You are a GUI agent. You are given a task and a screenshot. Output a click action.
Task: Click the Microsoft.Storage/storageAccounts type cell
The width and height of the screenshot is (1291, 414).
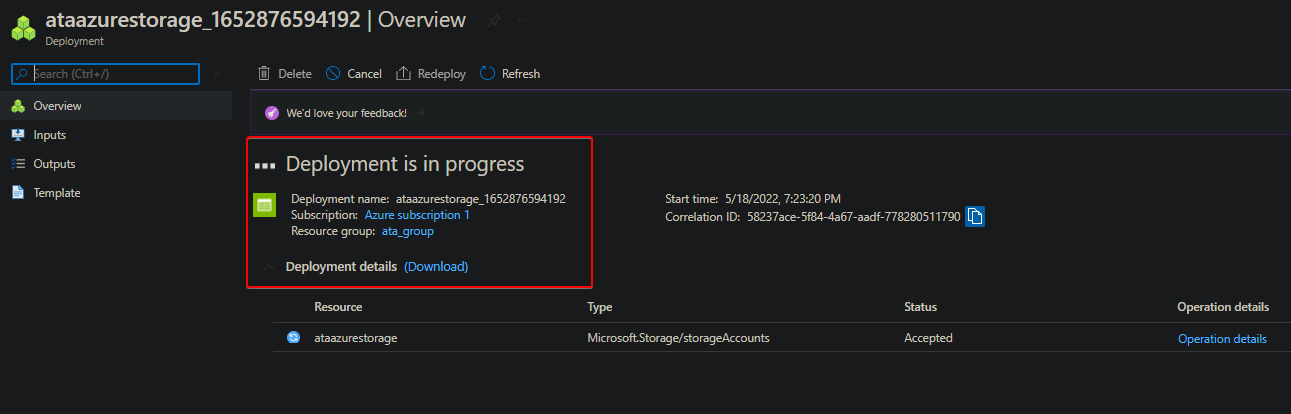(x=678, y=338)
